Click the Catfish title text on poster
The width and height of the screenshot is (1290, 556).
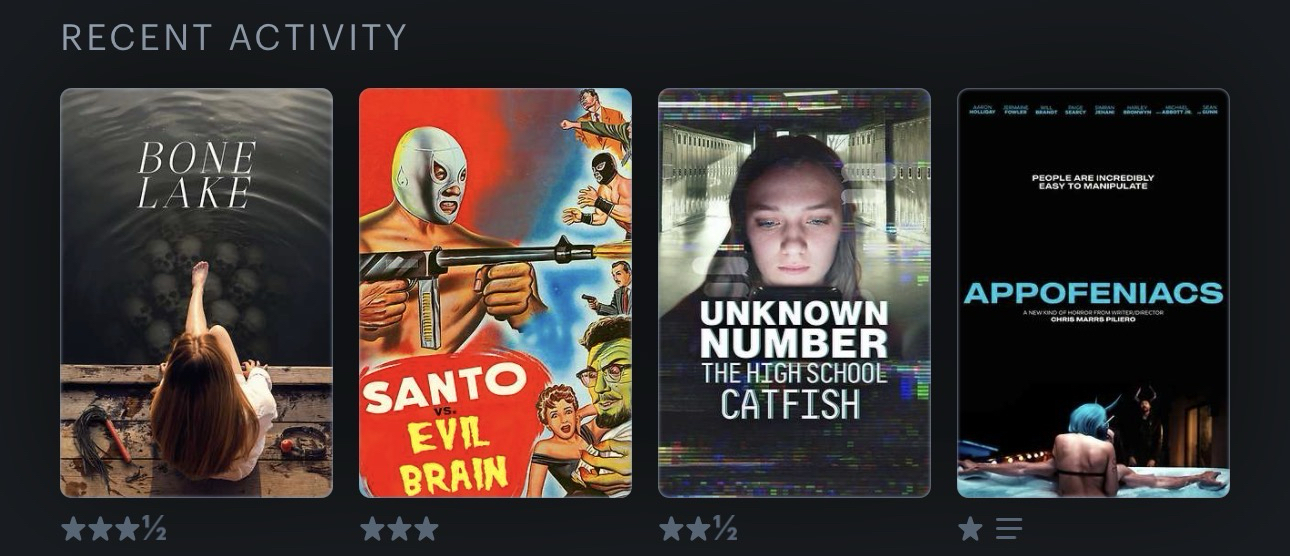pyautogui.click(x=791, y=403)
